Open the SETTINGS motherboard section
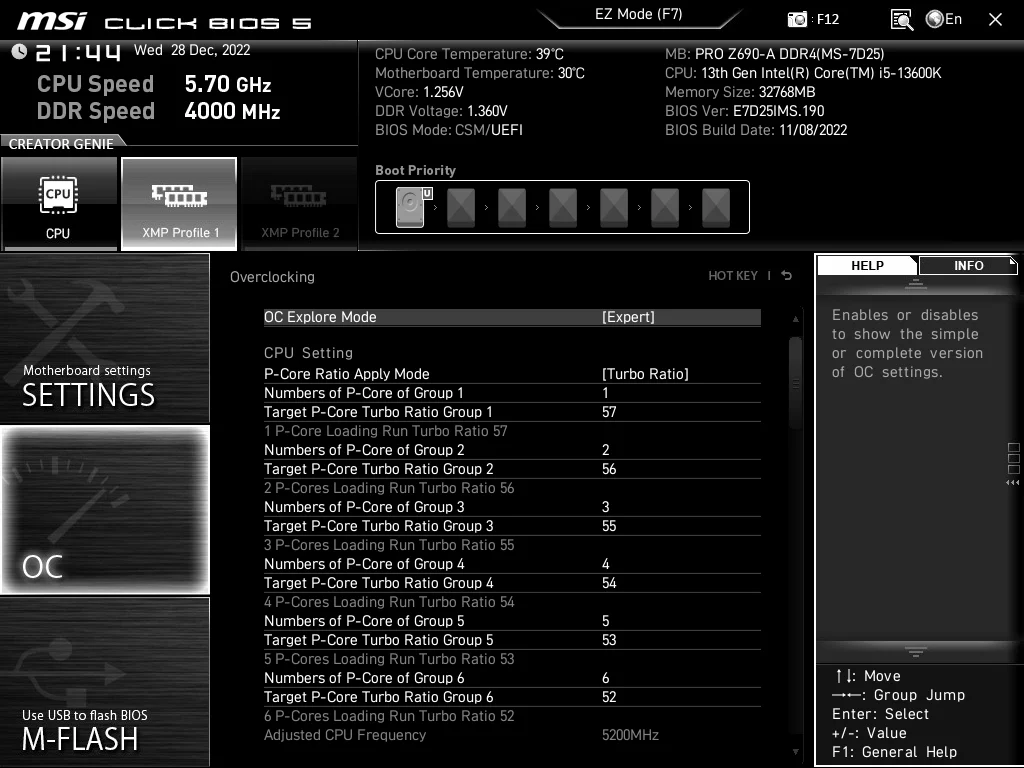 click(105, 338)
